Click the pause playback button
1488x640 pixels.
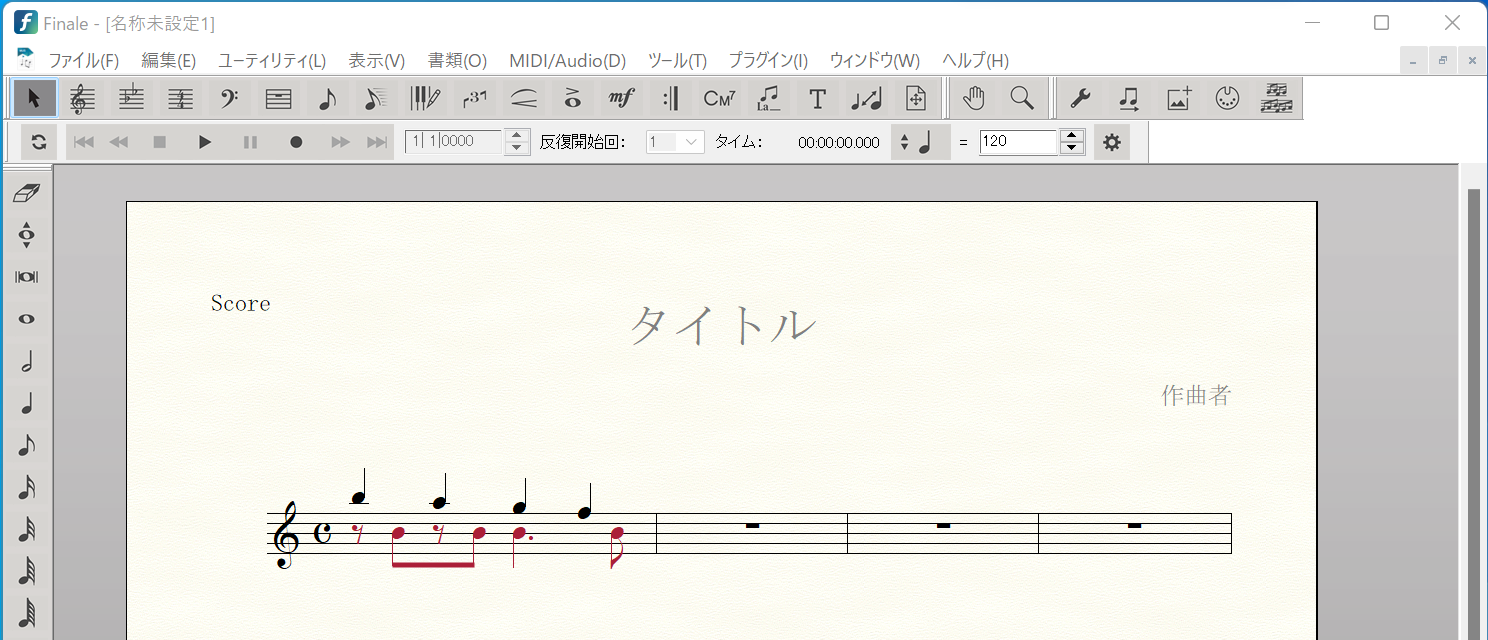click(251, 142)
